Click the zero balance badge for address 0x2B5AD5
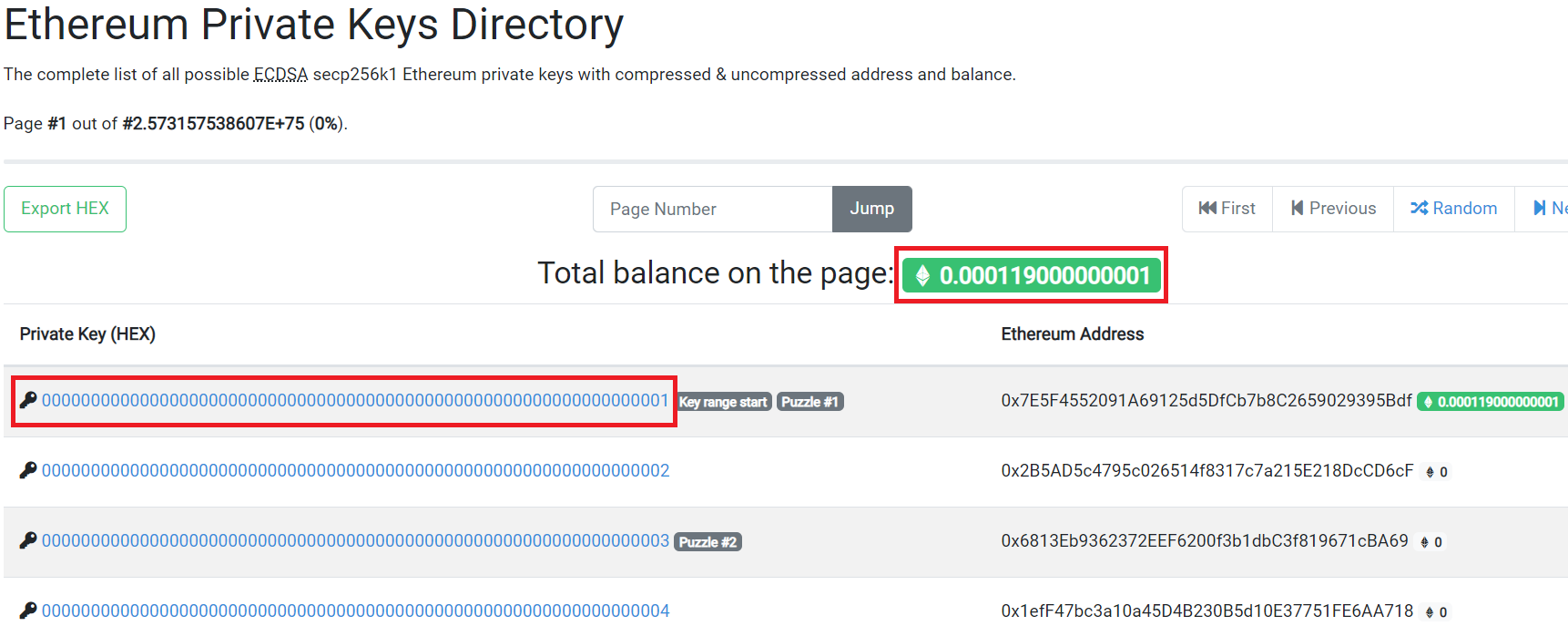 pyautogui.click(x=1436, y=472)
